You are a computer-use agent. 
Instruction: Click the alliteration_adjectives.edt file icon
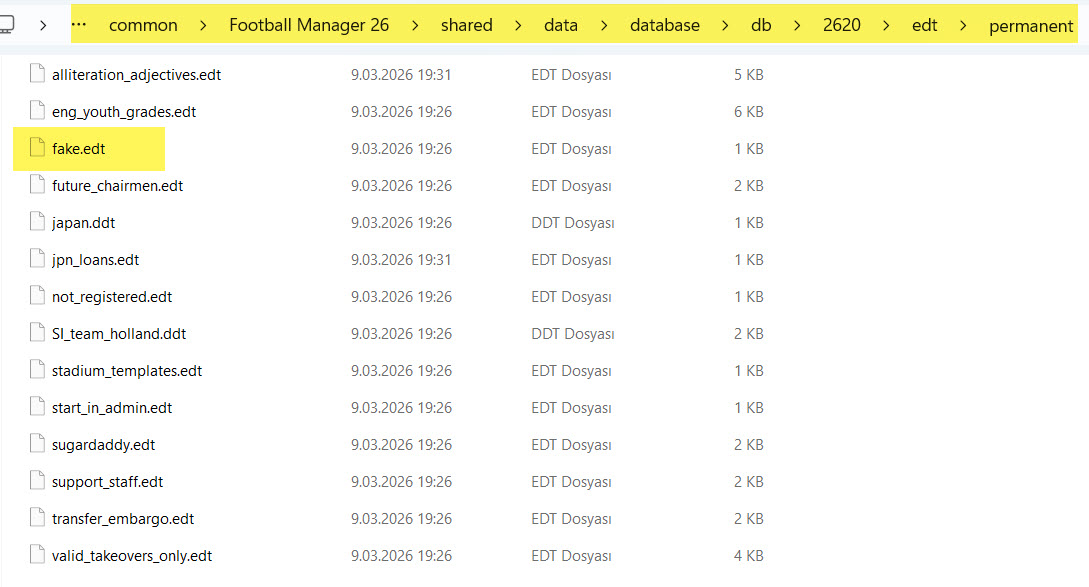click(x=38, y=75)
